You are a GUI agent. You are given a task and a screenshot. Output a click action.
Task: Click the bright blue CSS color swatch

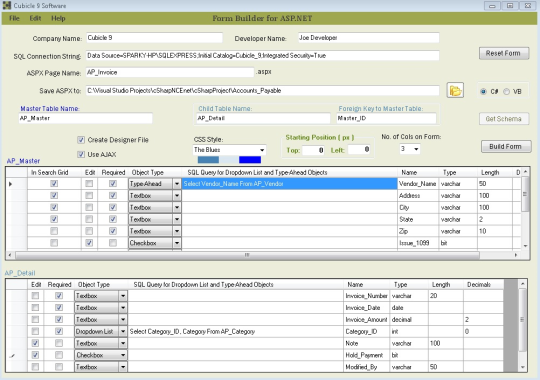(250, 160)
